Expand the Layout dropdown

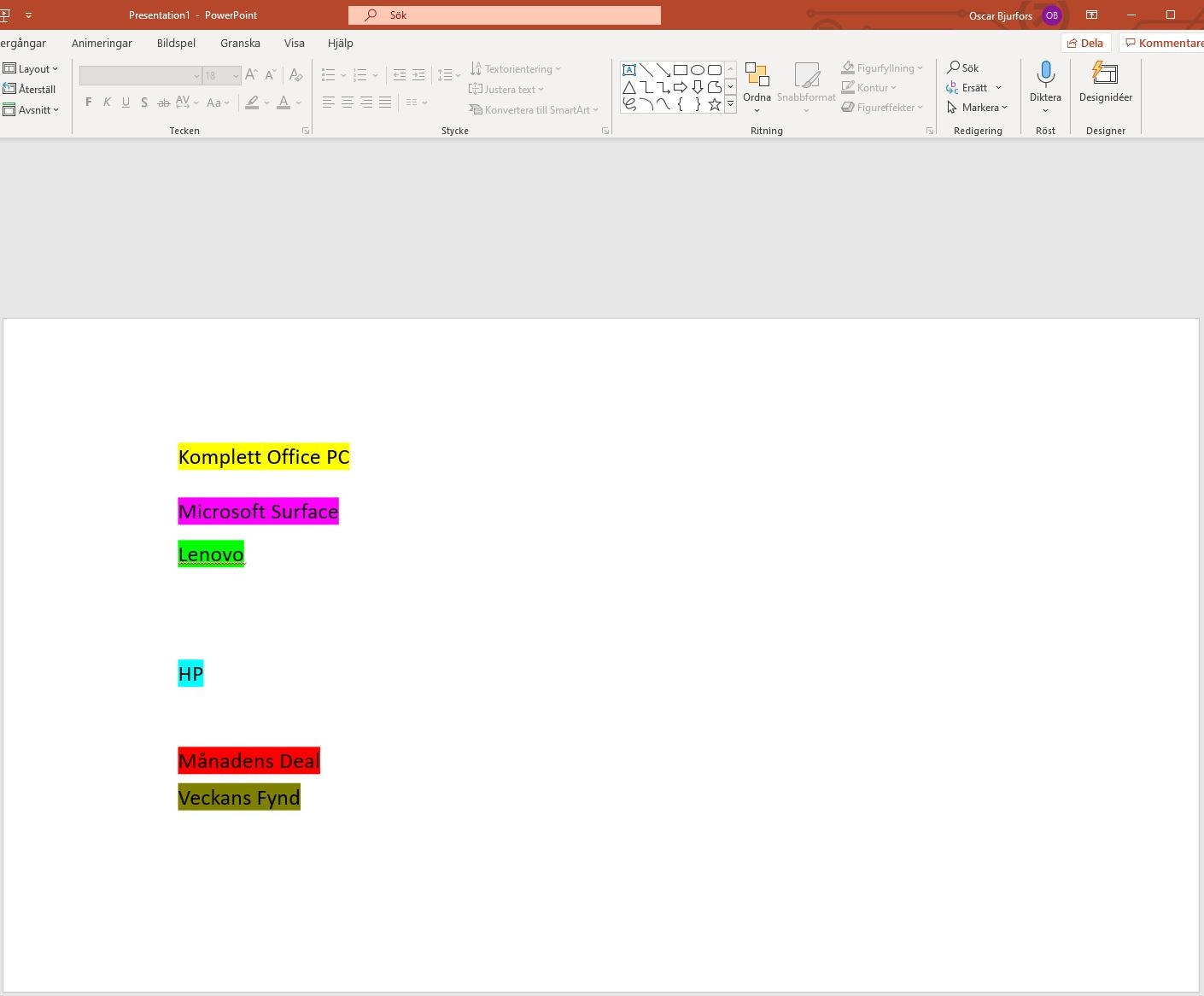(32, 69)
